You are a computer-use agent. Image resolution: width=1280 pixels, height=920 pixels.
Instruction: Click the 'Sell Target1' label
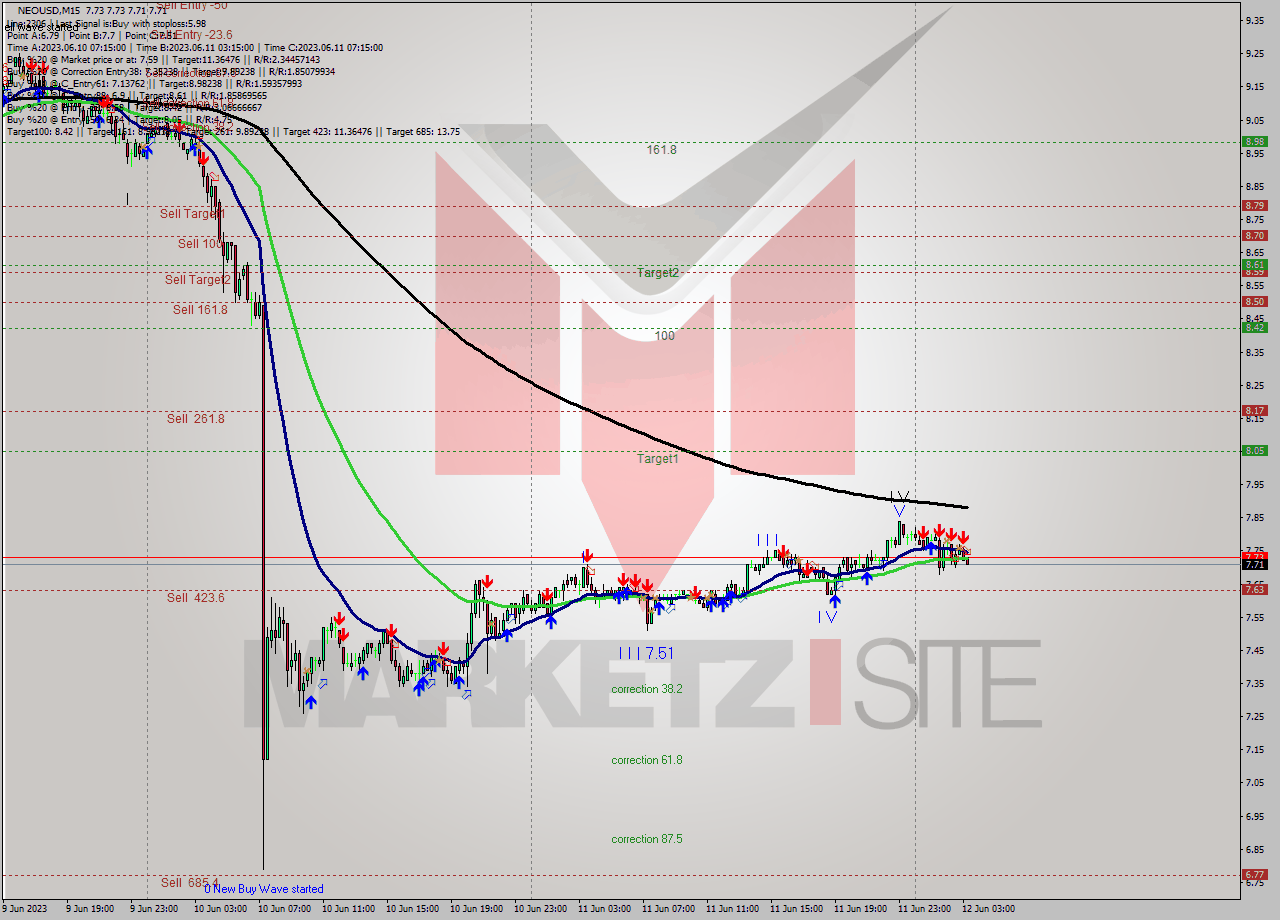192,214
